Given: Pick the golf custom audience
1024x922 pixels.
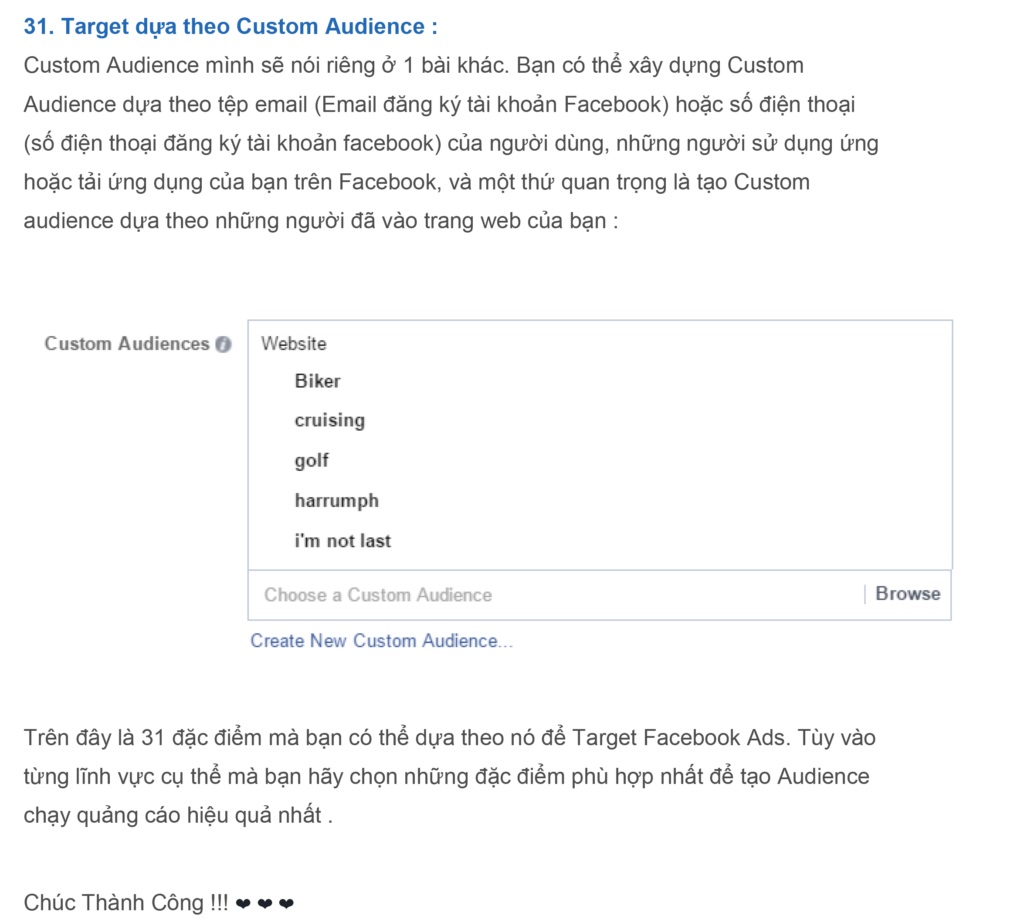Looking at the screenshot, I should pos(311,460).
